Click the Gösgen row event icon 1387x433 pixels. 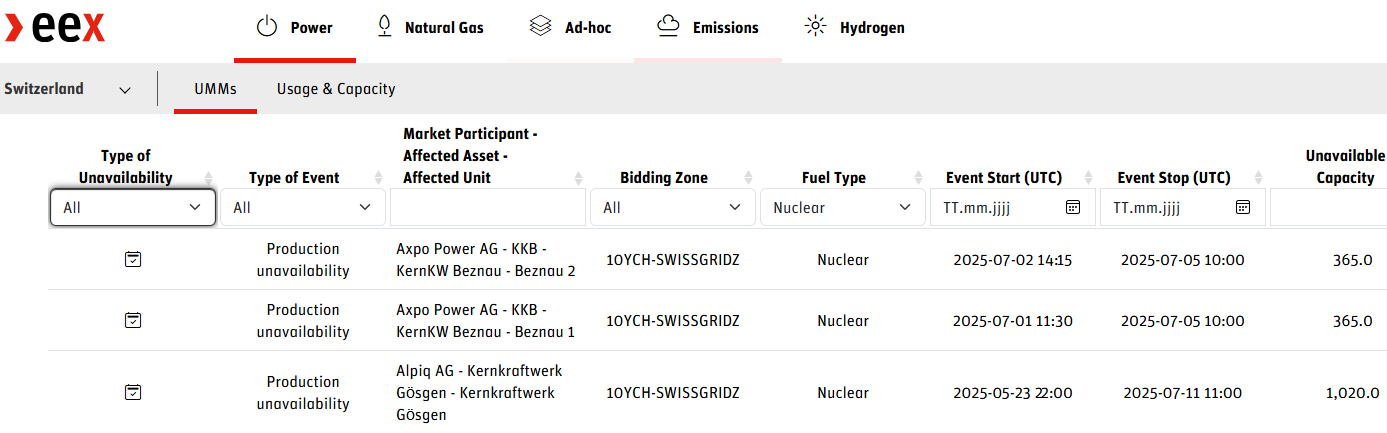point(133,392)
